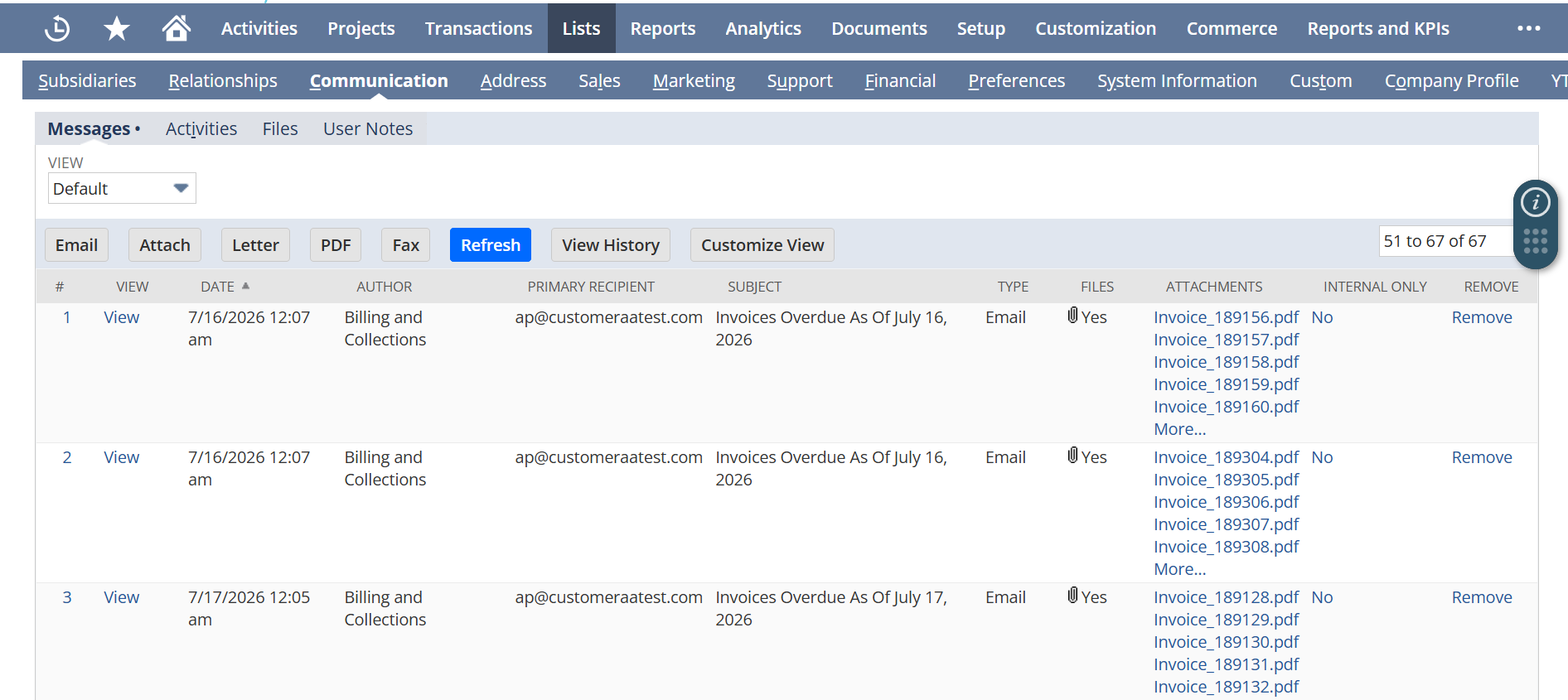1568x700 pixels.
Task: Click the Fax button
Action: [x=405, y=244]
